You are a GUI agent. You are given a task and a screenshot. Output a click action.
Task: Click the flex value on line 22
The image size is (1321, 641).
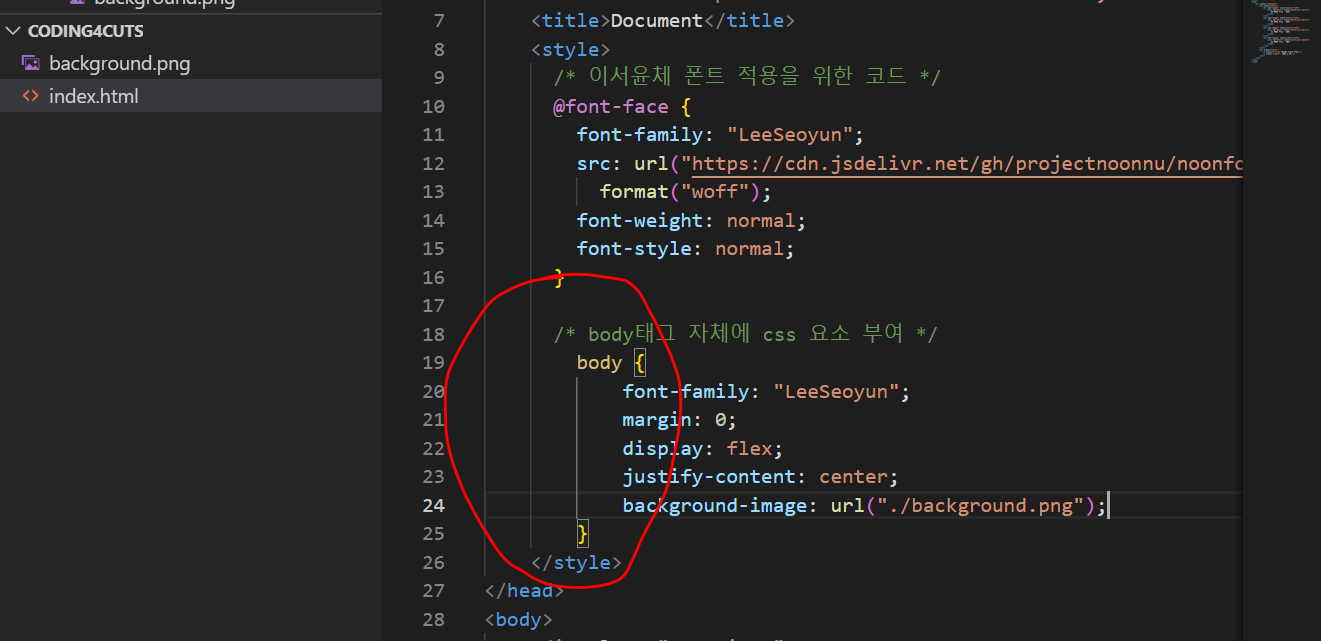749,448
